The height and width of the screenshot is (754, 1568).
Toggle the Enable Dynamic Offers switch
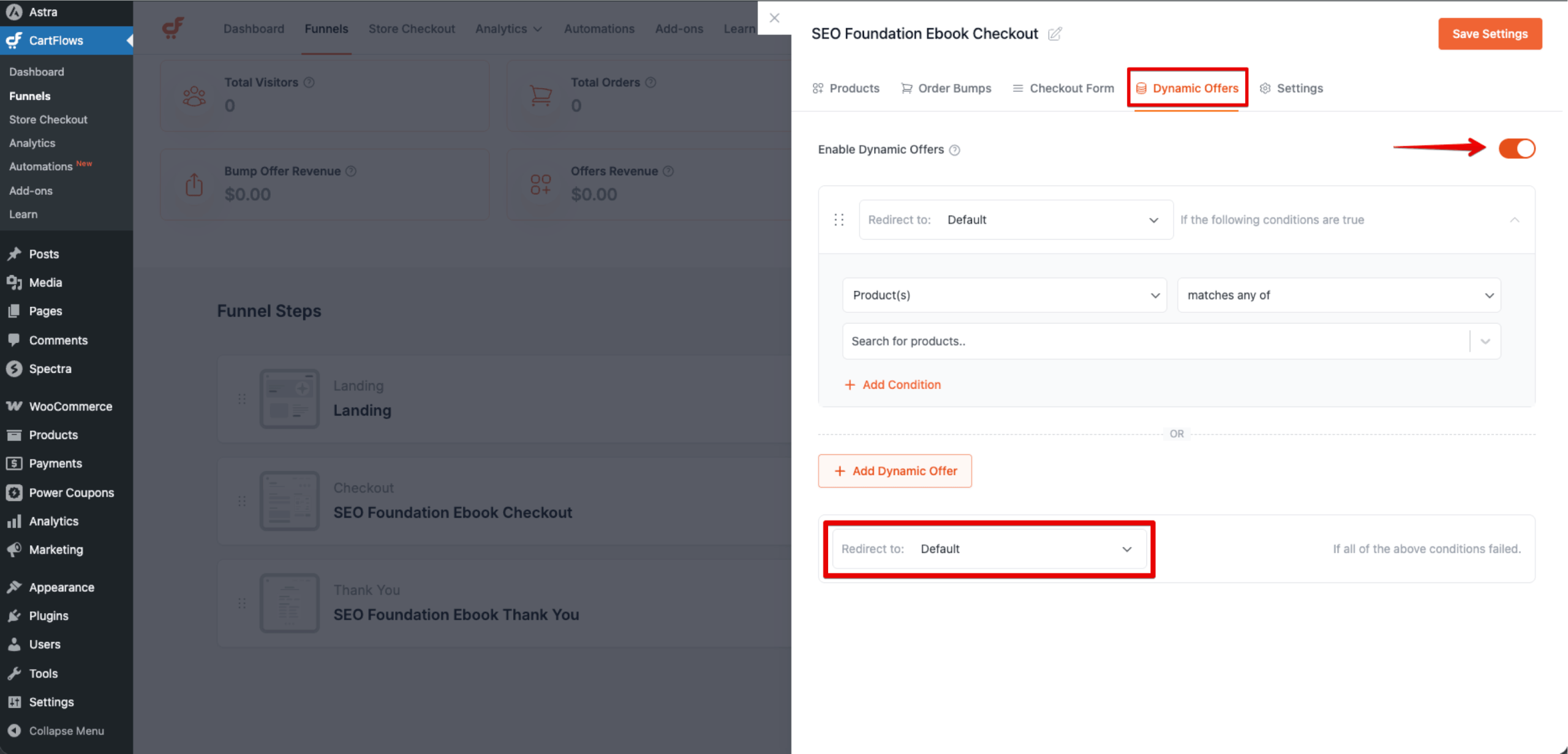click(1517, 148)
